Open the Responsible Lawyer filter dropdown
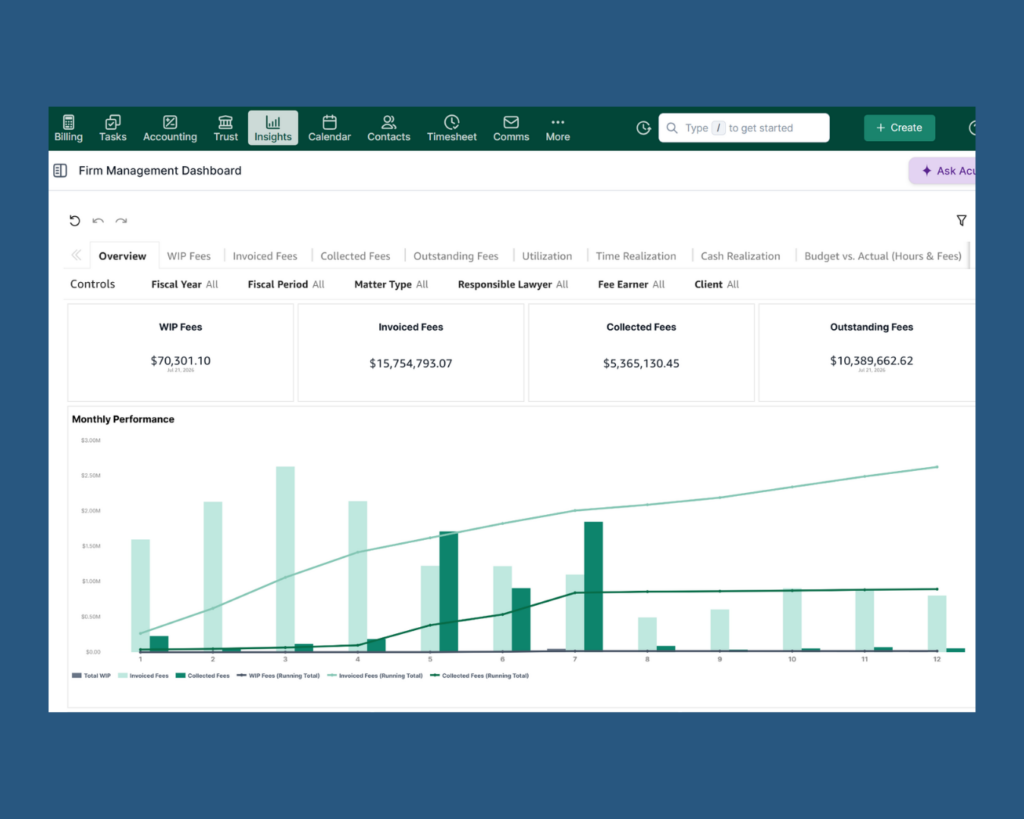1024x819 pixels. (x=513, y=284)
